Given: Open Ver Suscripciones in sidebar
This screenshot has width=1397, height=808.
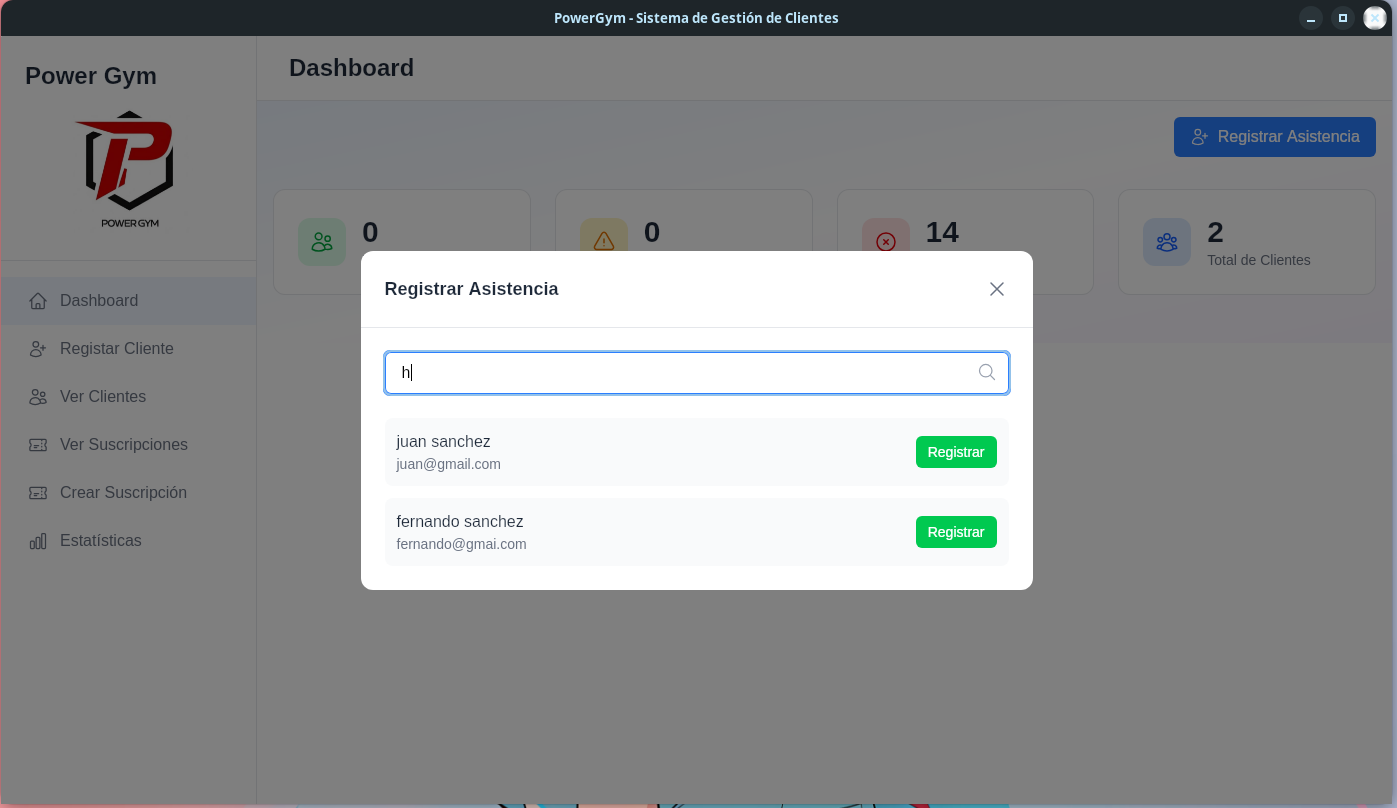Looking at the screenshot, I should [129, 445].
